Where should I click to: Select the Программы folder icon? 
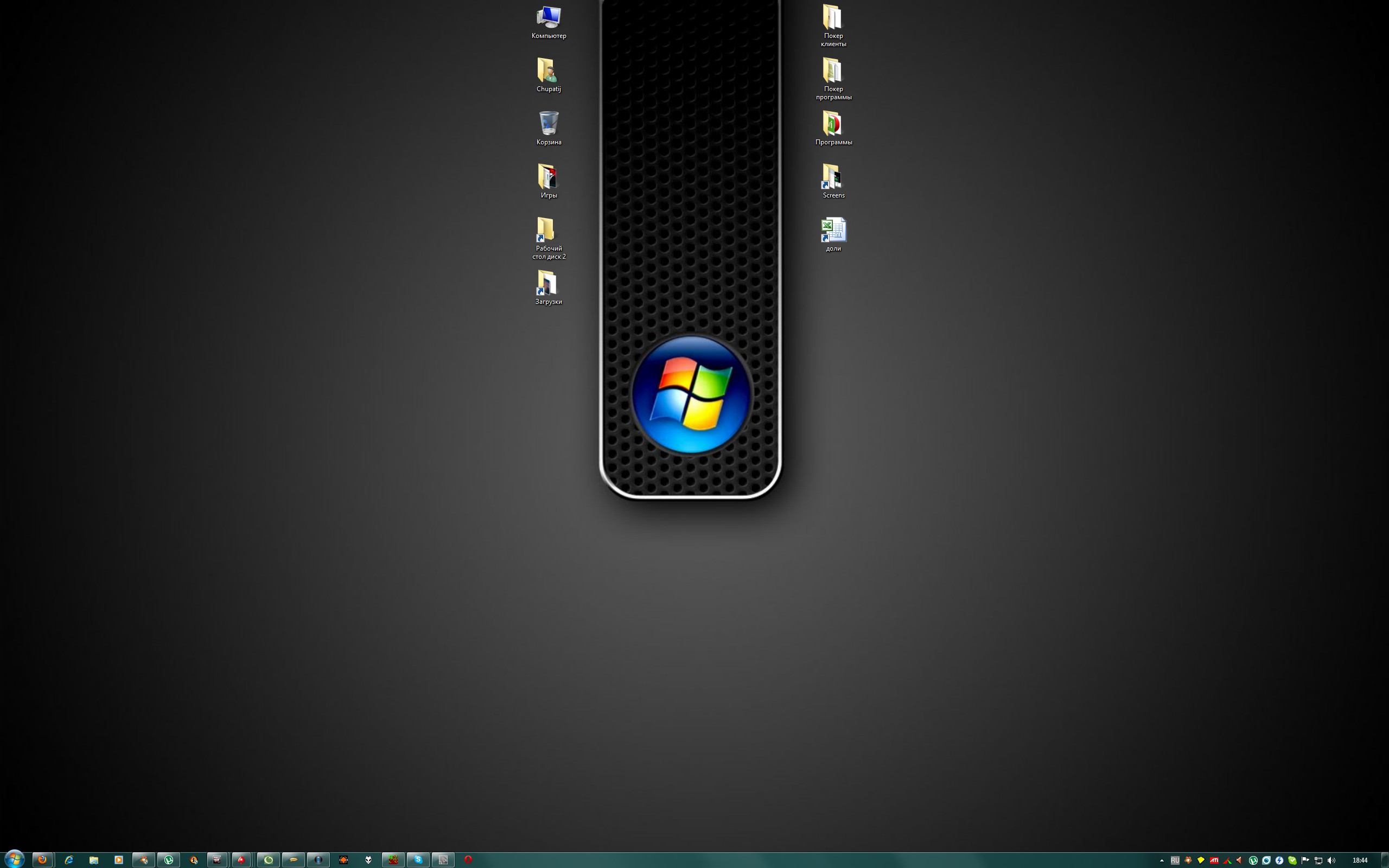(x=833, y=129)
